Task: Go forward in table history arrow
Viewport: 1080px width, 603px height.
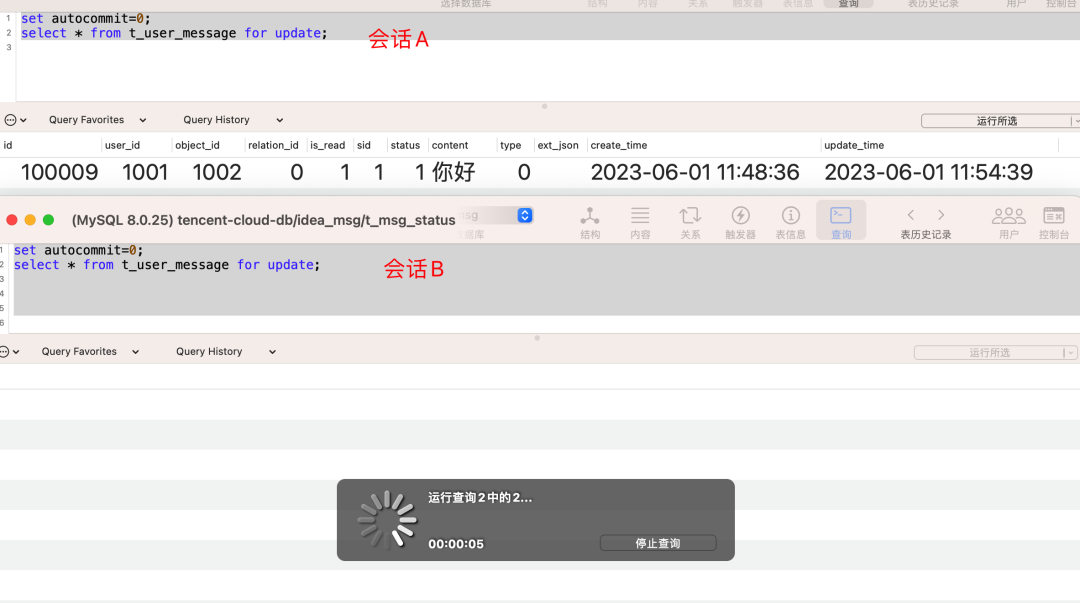Action: tap(941, 215)
